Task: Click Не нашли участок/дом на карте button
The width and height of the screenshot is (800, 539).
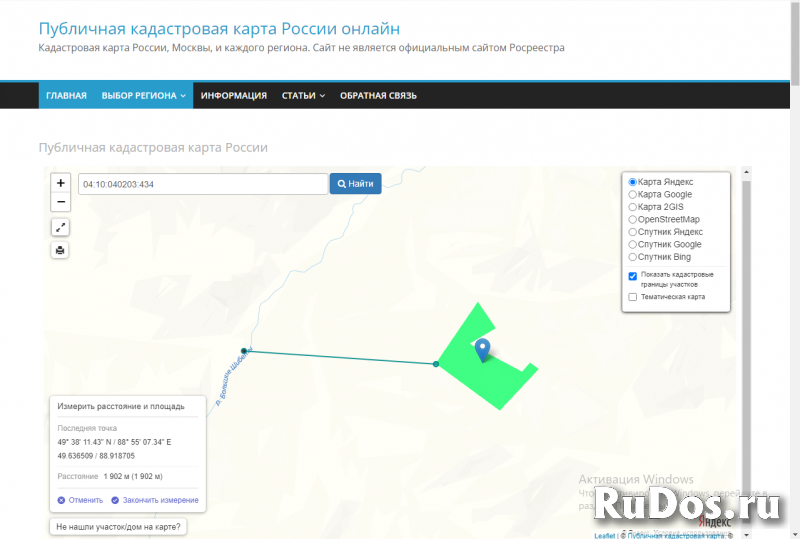Action: click(x=118, y=527)
